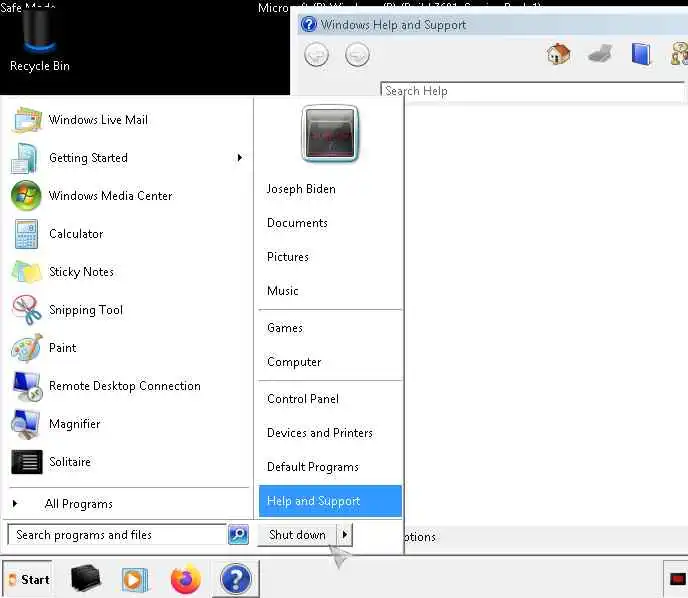688x598 pixels.
Task: Expand the Shut down options arrow
Action: tap(344, 534)
